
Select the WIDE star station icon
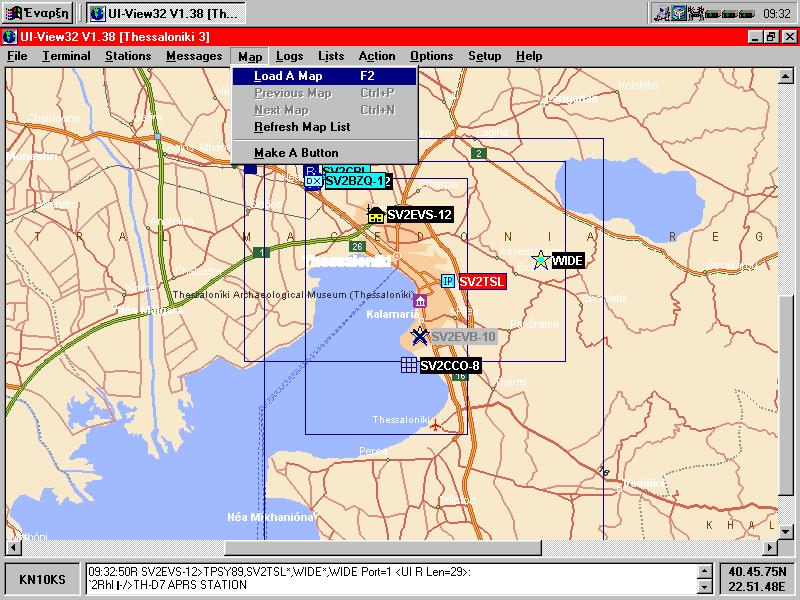[540, 260]
